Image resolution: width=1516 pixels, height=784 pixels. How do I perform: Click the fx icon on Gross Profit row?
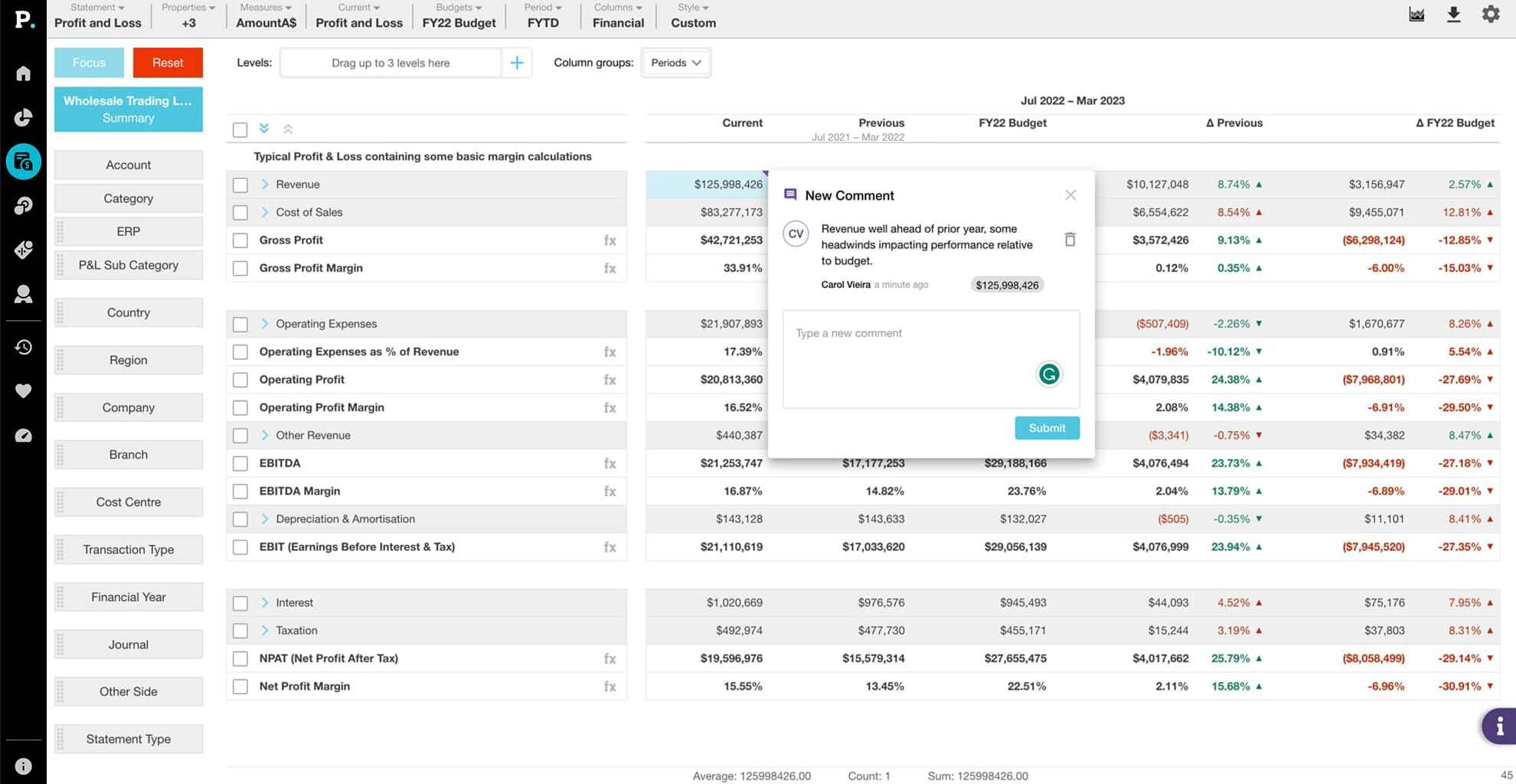pos(609,240)
